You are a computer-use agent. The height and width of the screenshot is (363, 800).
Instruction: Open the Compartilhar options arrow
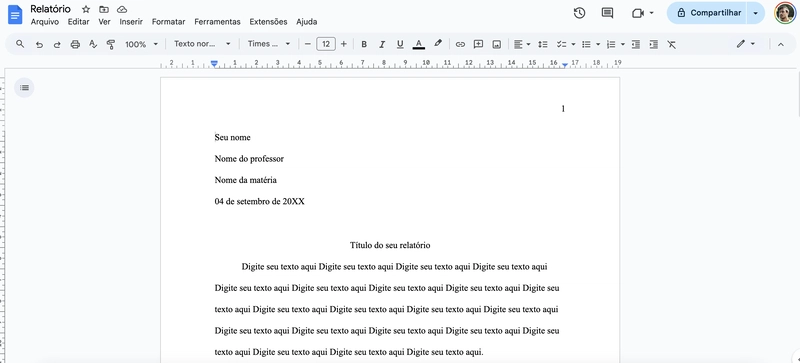756,13
